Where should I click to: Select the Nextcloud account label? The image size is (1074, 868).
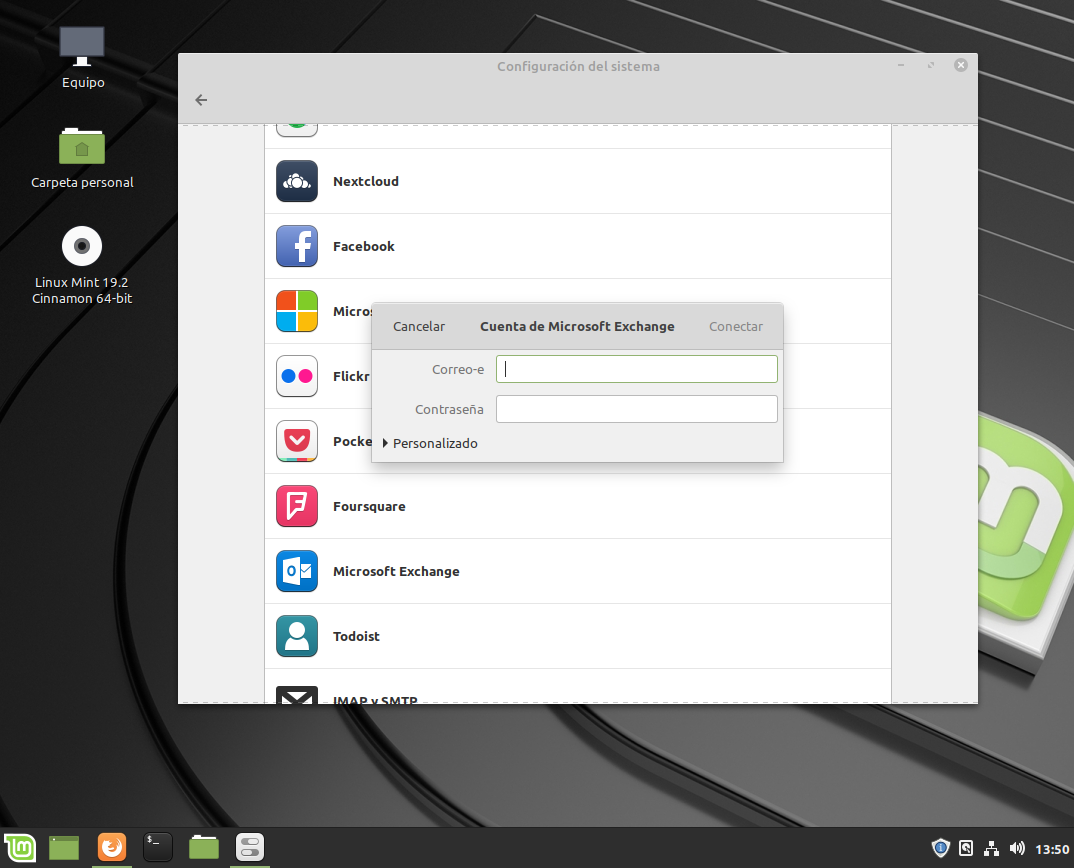click(x=366, y=182)
